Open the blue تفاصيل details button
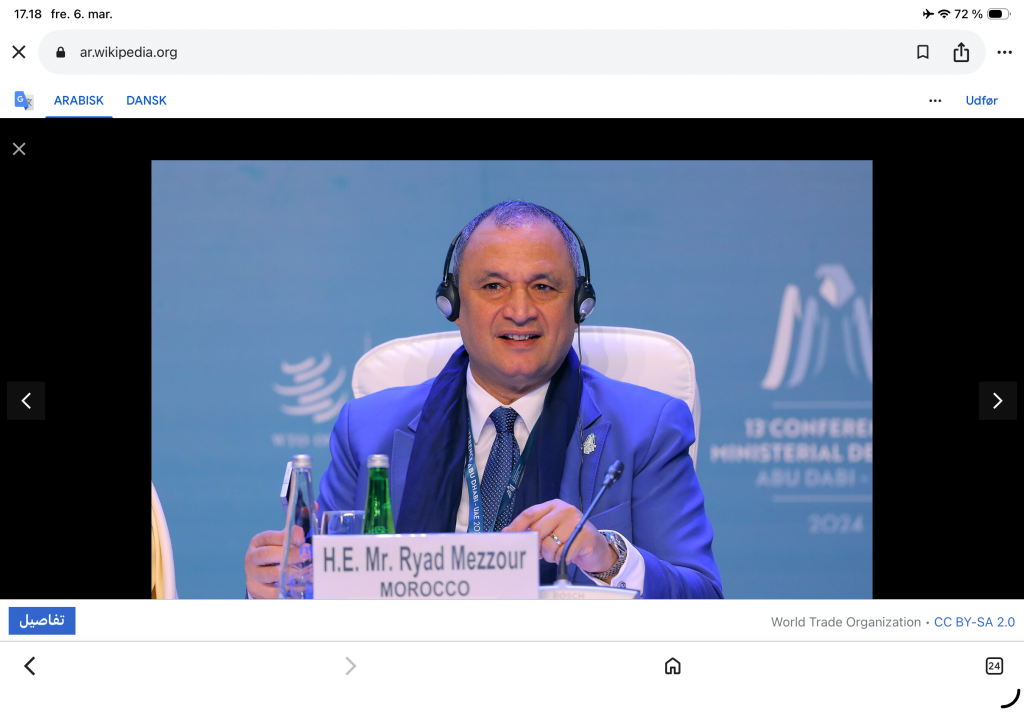The image size is (1024, 712). pyautogui.click(x=42, y=621)
